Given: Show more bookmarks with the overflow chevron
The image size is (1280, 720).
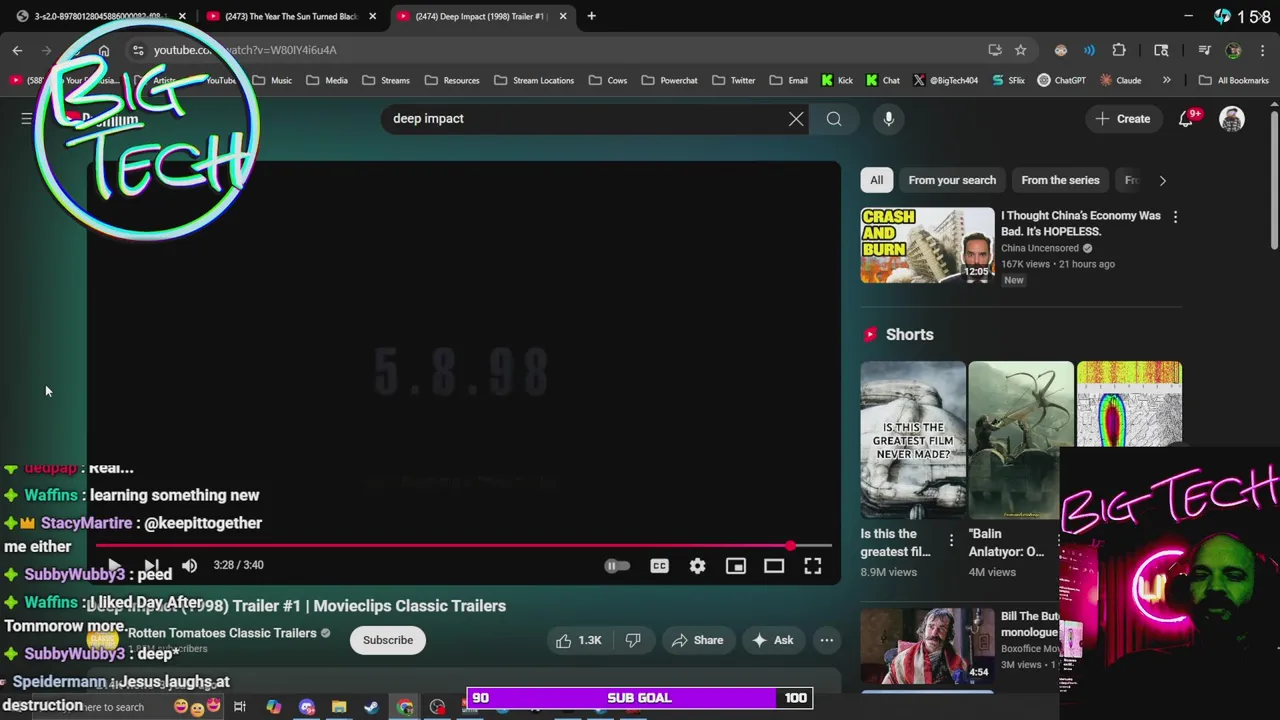Looking at the screenshot, I should (x=1166, y=80).
